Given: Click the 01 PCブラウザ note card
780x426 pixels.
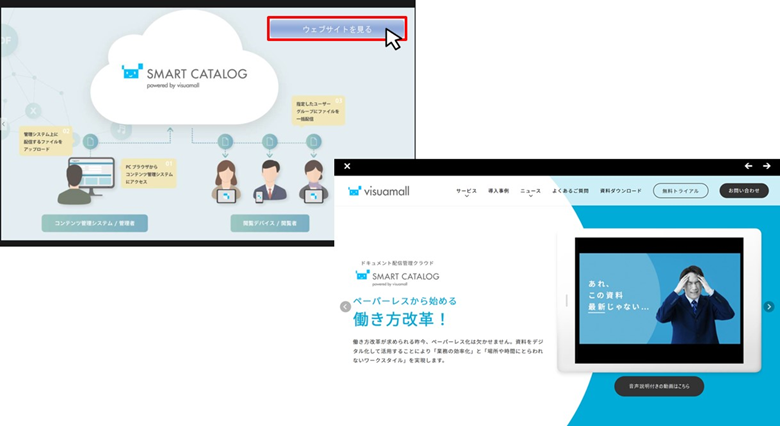Looking at the screenshot, I should 149,174.
